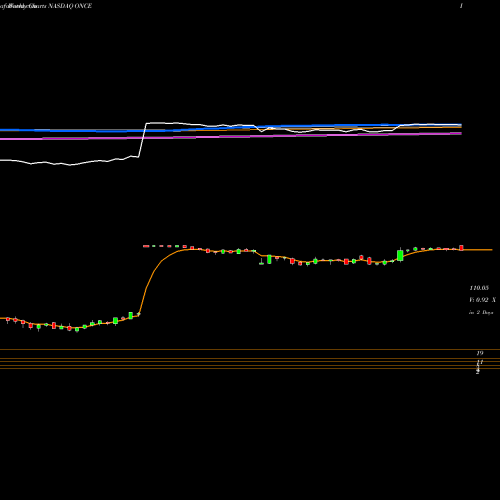Click the NASDAQ ONCE ticker title
The width and height of the screenshot is (500, 500).
70,6
